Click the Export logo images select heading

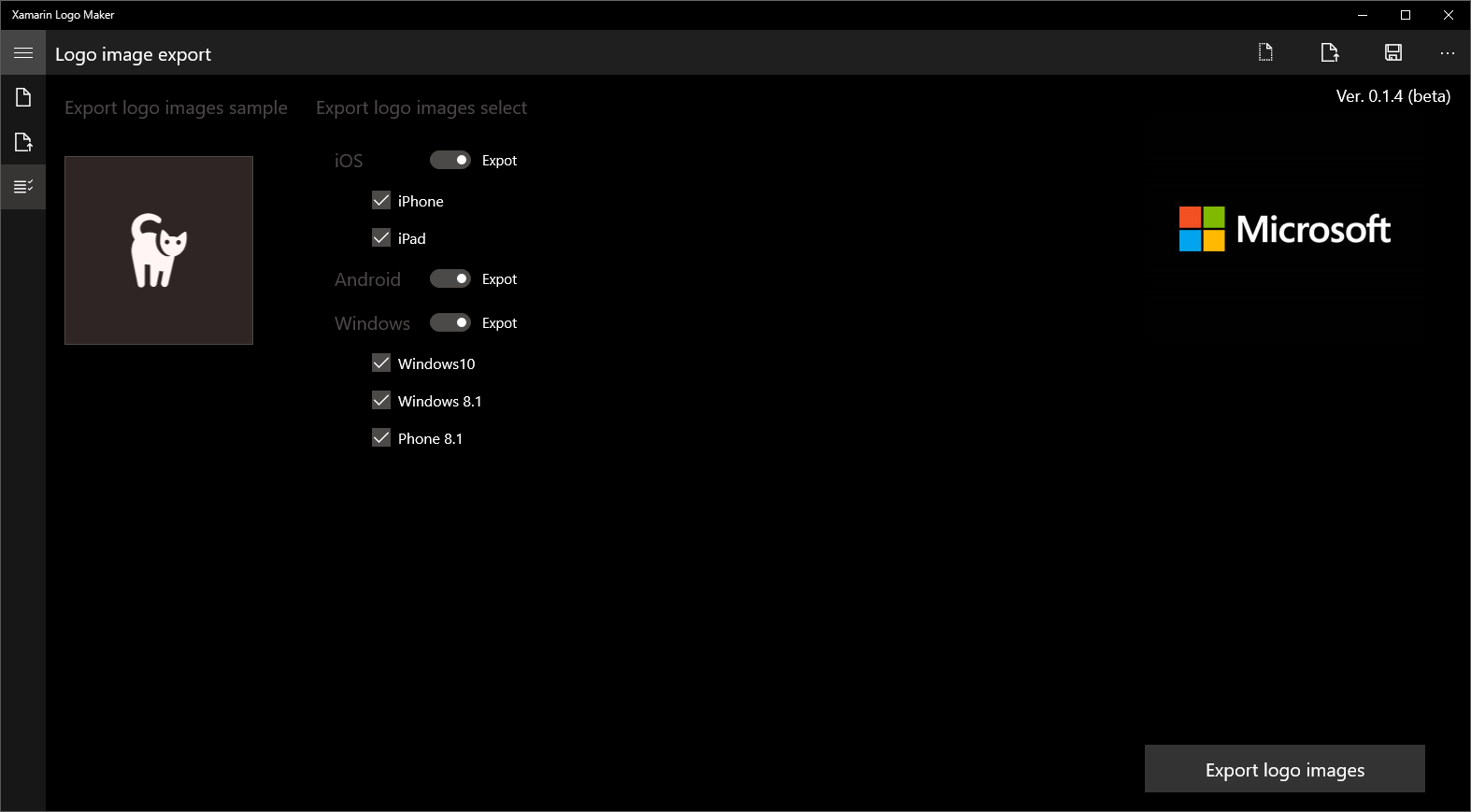(x=421, y=107)
